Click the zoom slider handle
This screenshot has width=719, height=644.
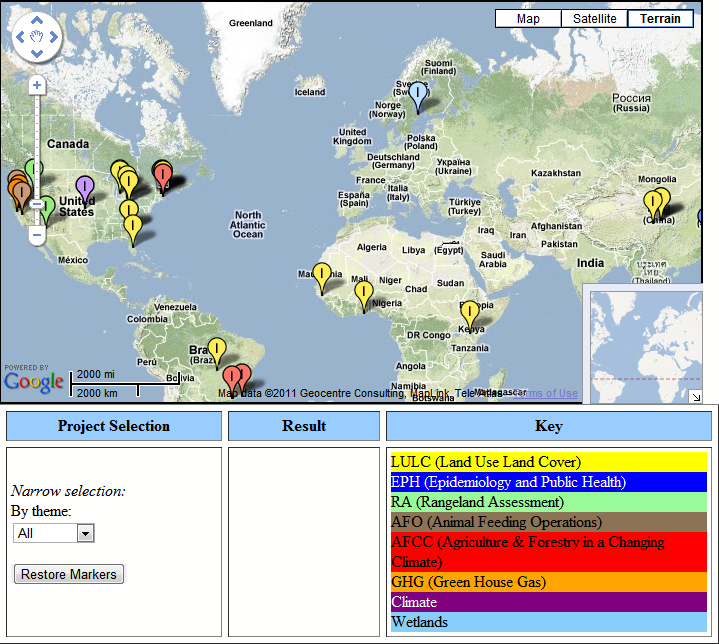point(37,204)
